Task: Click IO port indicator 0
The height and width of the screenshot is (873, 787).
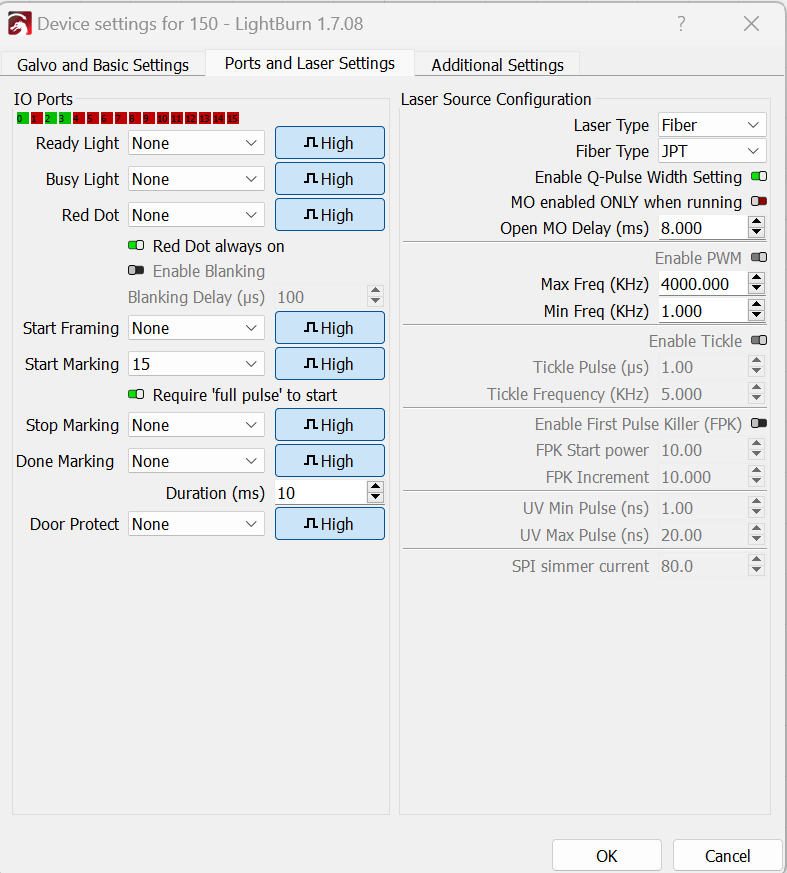Action: (22, 118)
